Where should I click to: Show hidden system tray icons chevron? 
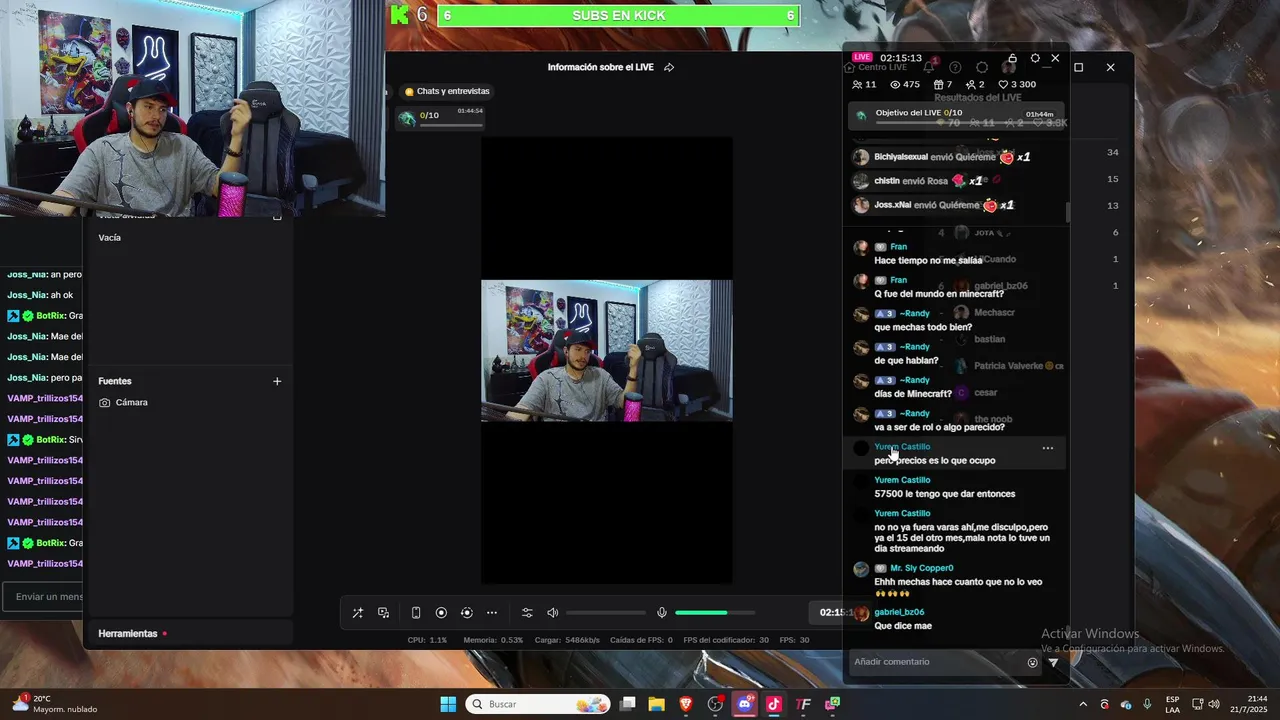(1083, 704)
